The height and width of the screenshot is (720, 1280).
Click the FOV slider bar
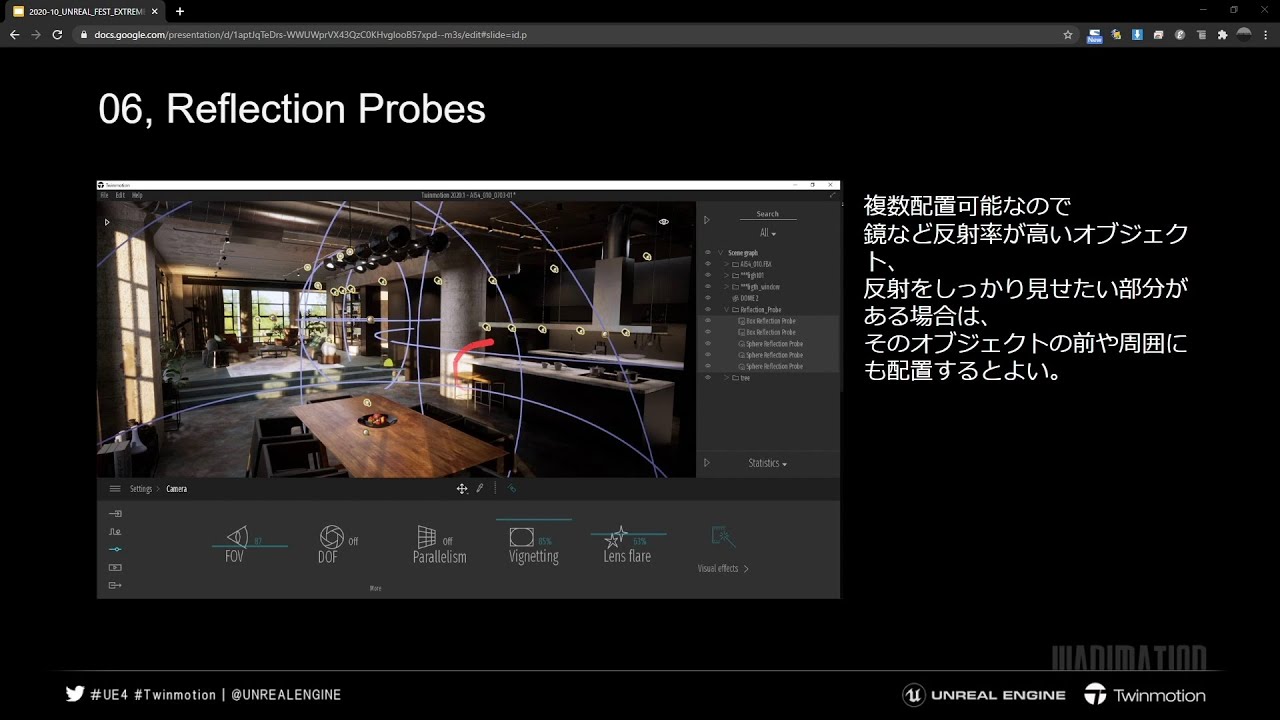249,546
